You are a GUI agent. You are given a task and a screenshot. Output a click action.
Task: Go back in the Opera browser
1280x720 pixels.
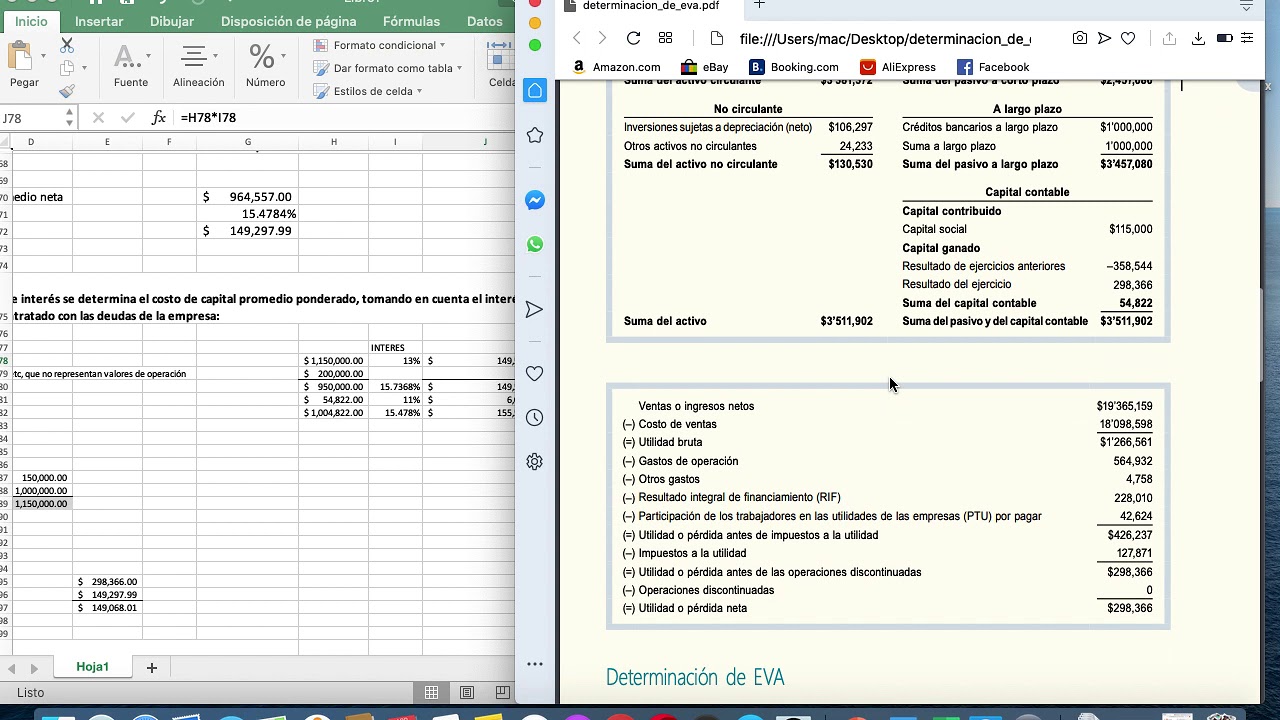click(577, 38)
